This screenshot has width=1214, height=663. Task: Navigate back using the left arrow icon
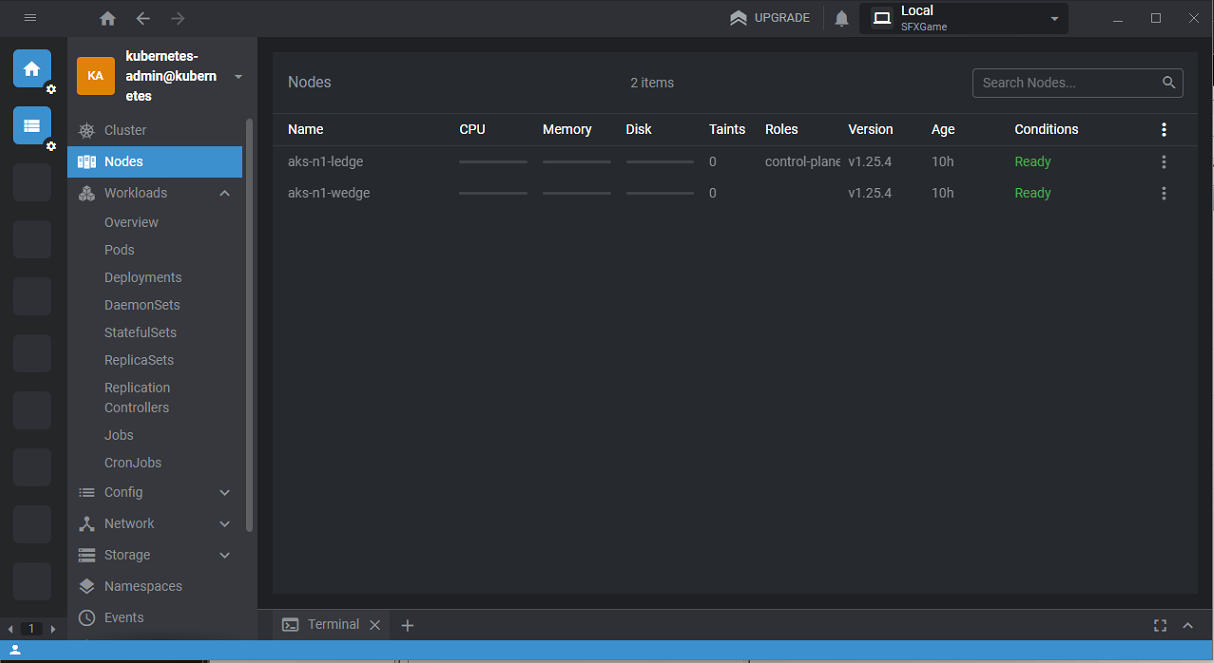coord(142,18)
